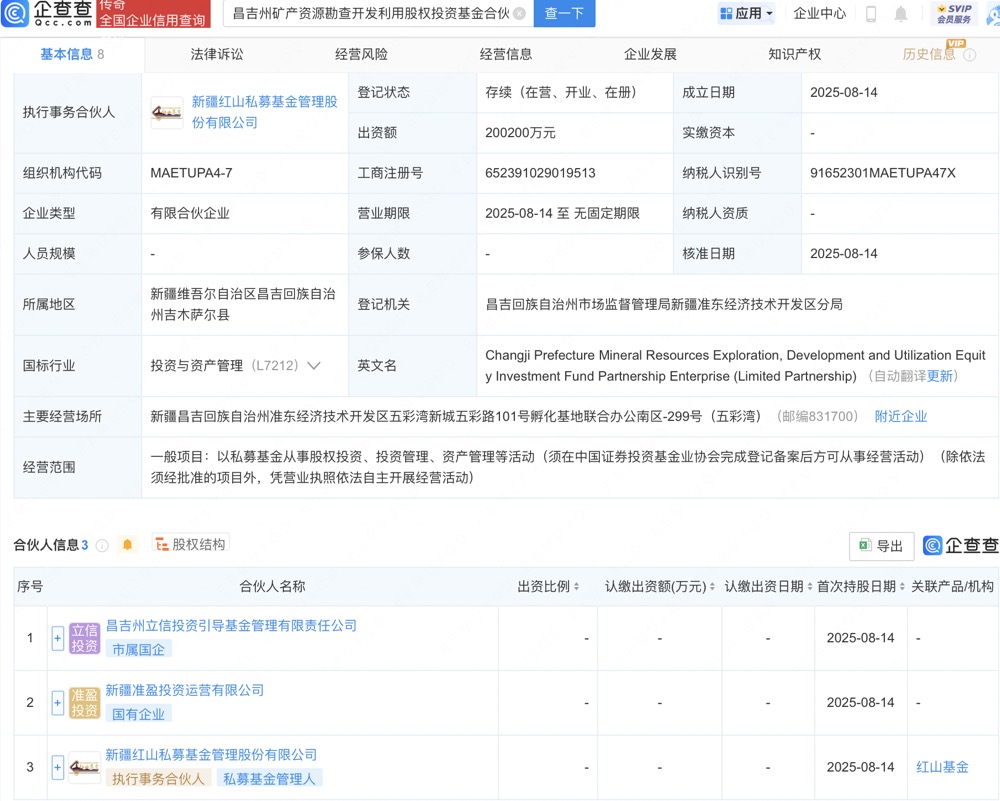Screen dimensions: 1000x801
Task: Switch to 经营风险 tab
Action: 362,55
